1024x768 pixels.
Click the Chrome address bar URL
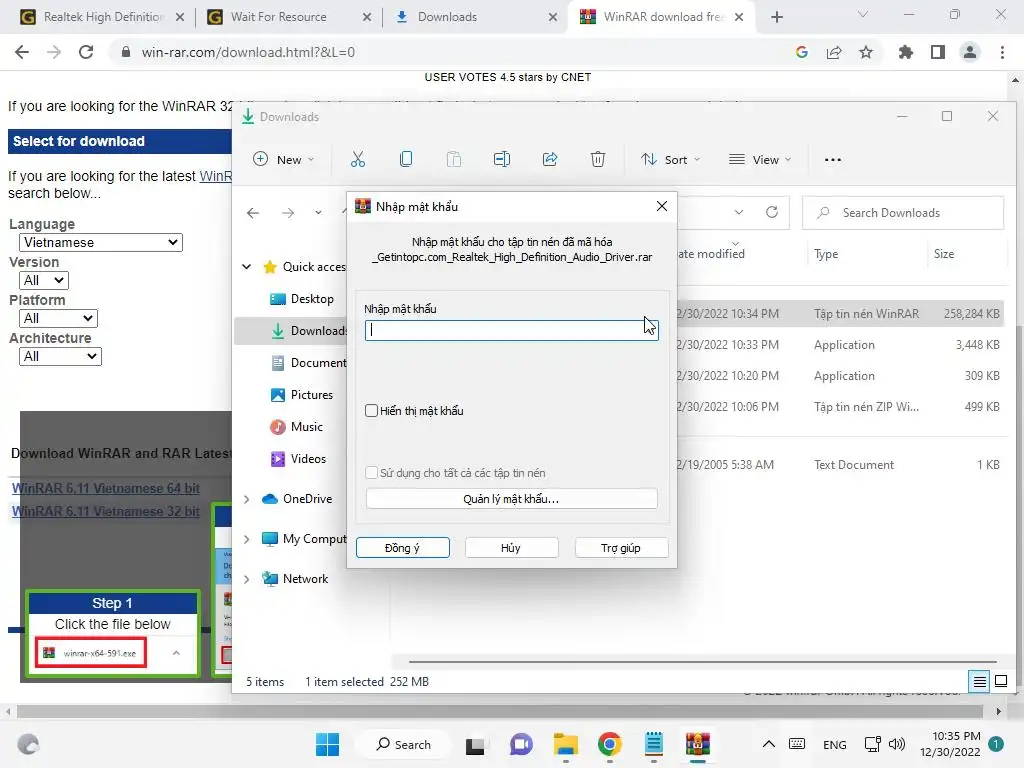pos(248,52)
